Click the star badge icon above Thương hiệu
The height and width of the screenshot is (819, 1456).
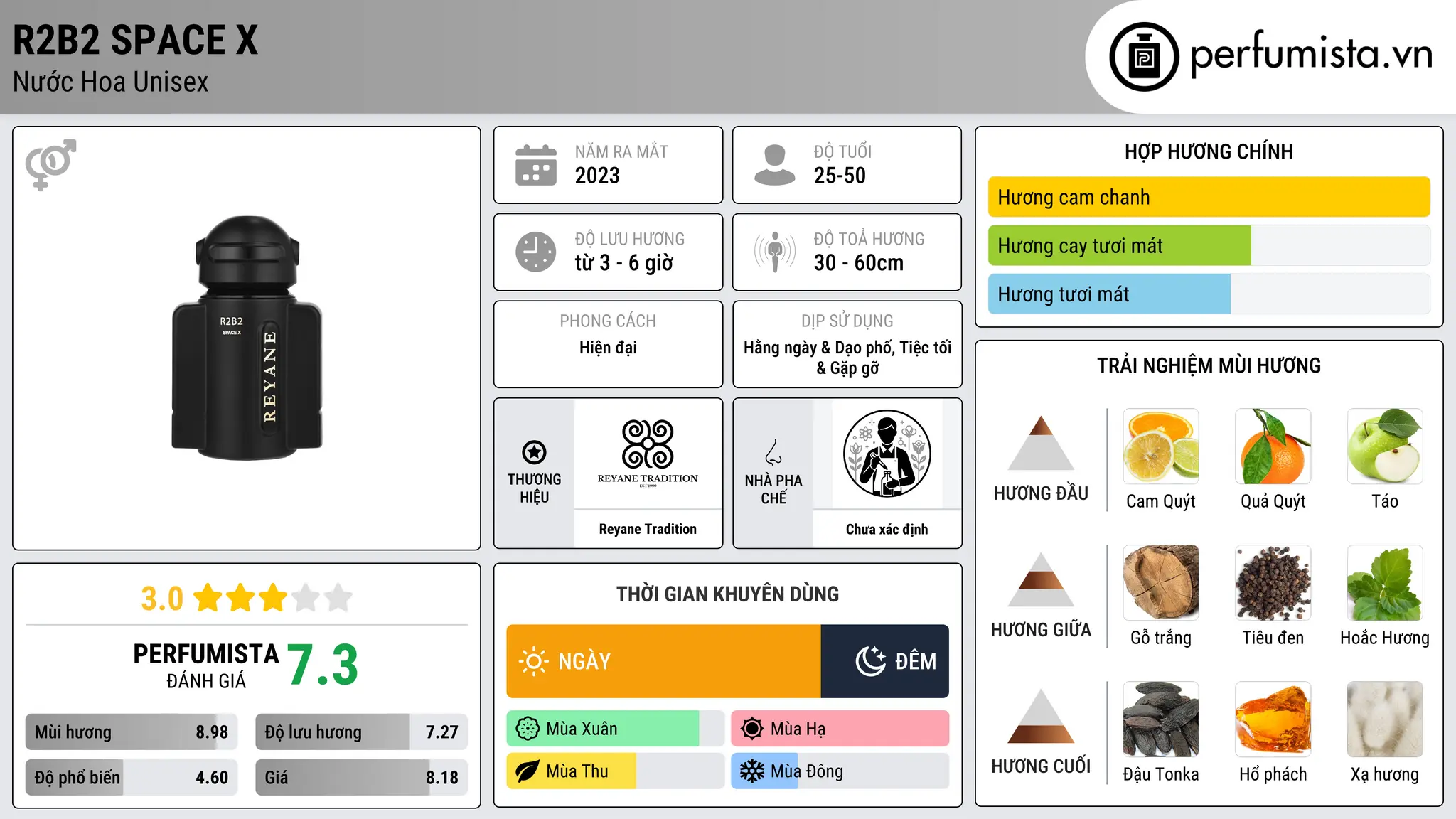point(534,452)
